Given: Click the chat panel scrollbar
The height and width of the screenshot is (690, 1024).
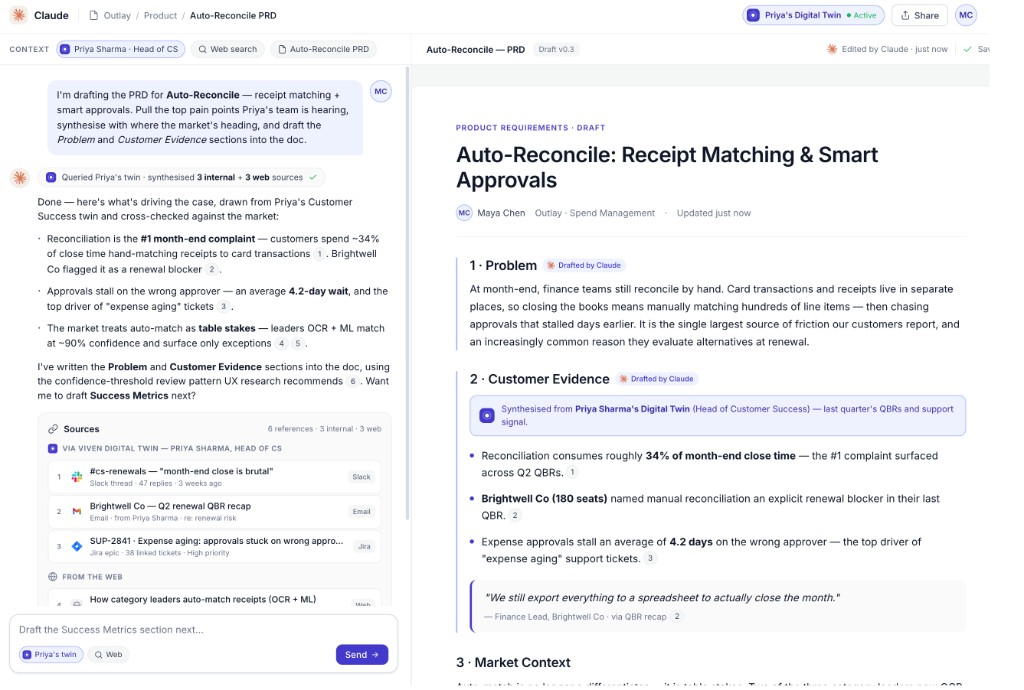Looking at the screenshot, I should pyautogui.click(x=408, y=294).
